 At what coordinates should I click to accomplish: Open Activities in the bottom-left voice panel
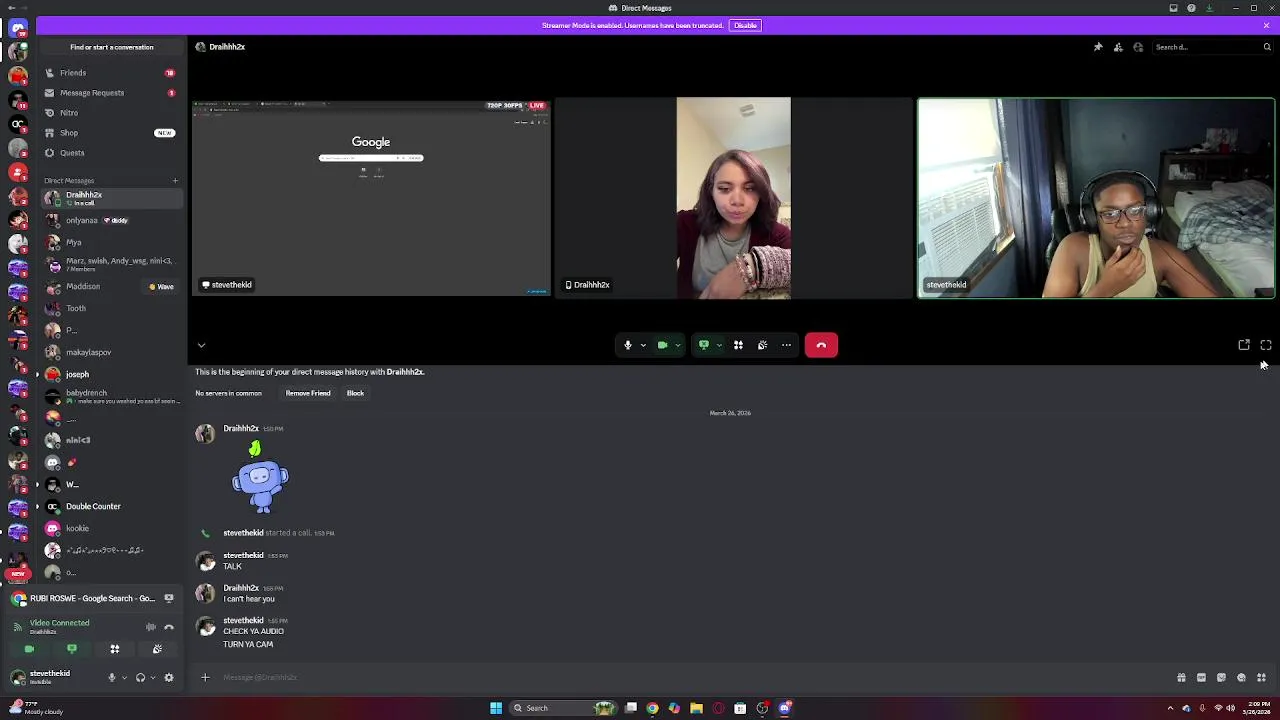click(x=115, y=649)
